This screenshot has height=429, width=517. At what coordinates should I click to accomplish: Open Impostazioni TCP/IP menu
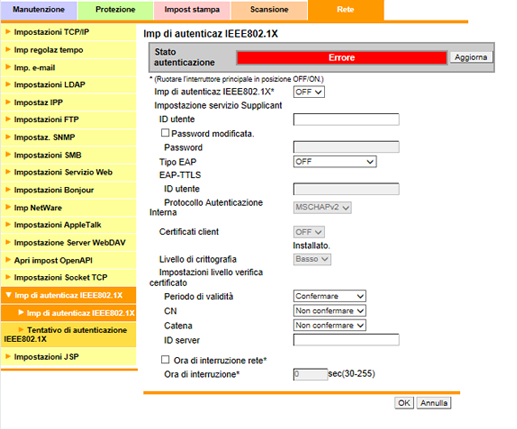click(68, 32)
